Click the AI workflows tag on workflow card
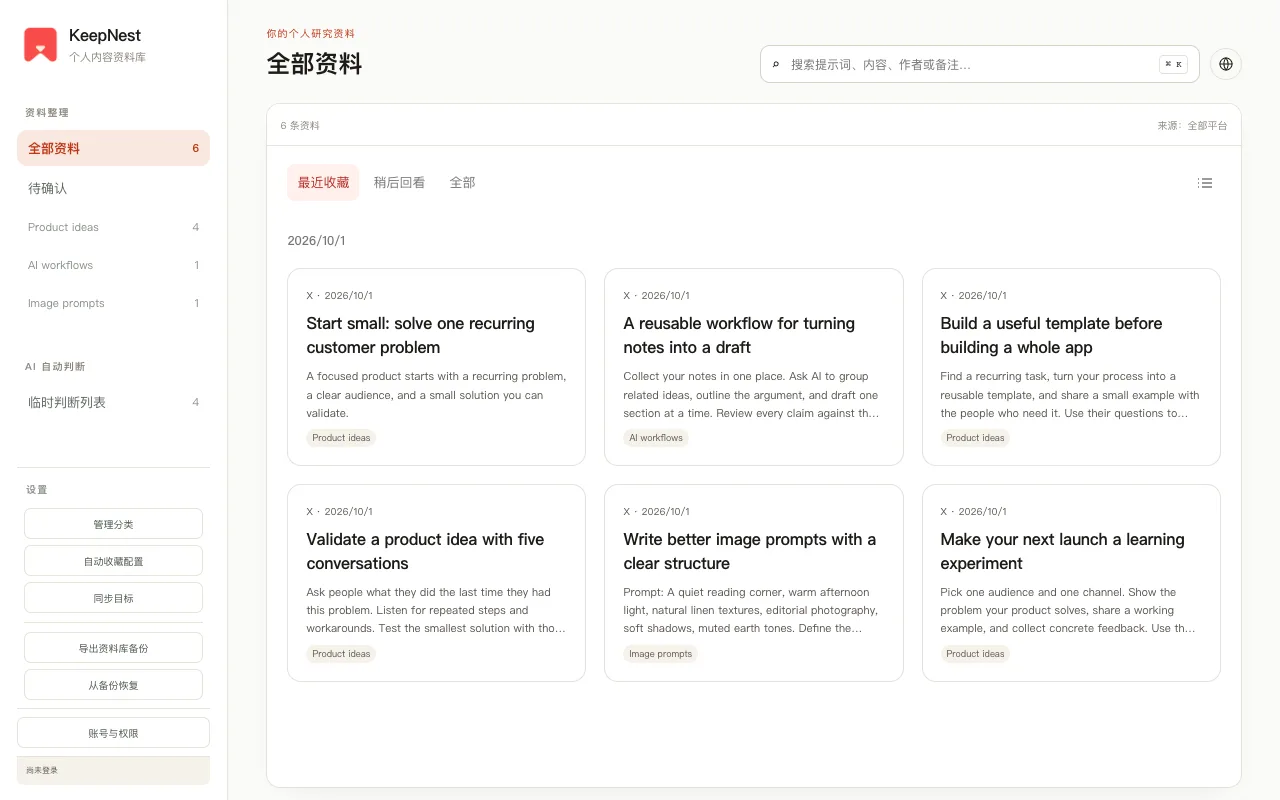1280x800 pixels. pos(656,438)
